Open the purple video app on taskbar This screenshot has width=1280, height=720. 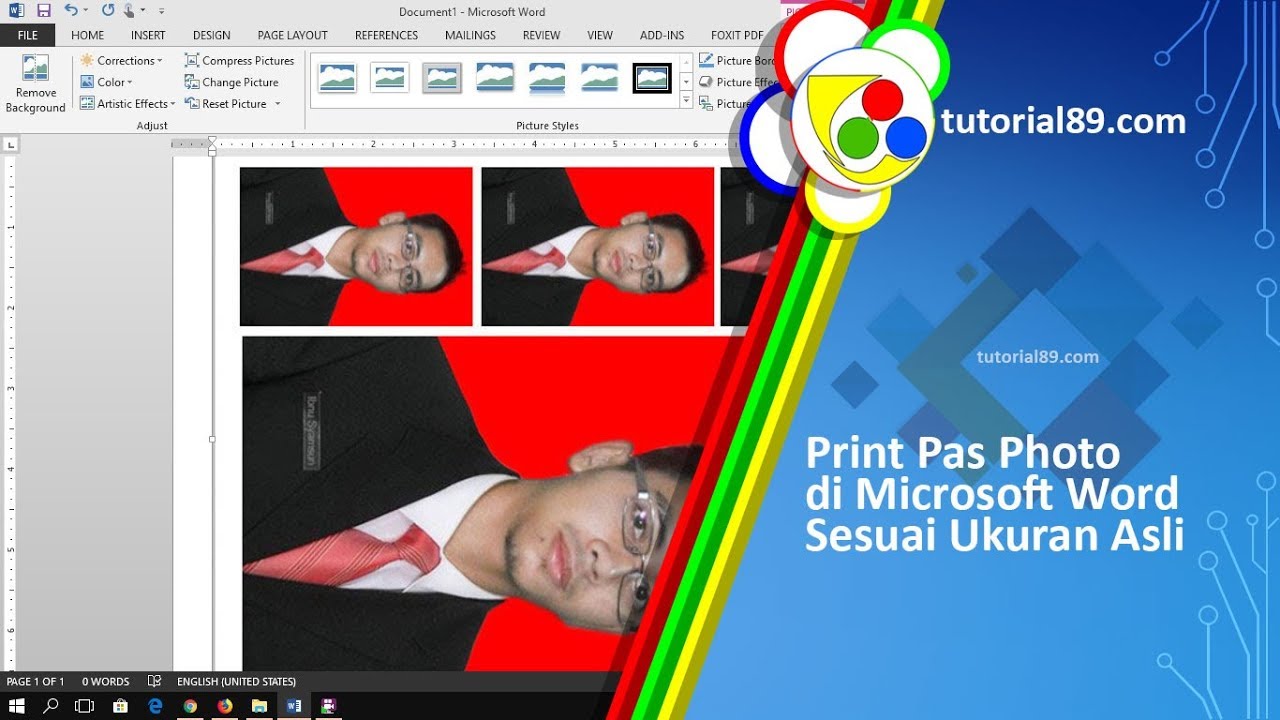coord(328,706)
